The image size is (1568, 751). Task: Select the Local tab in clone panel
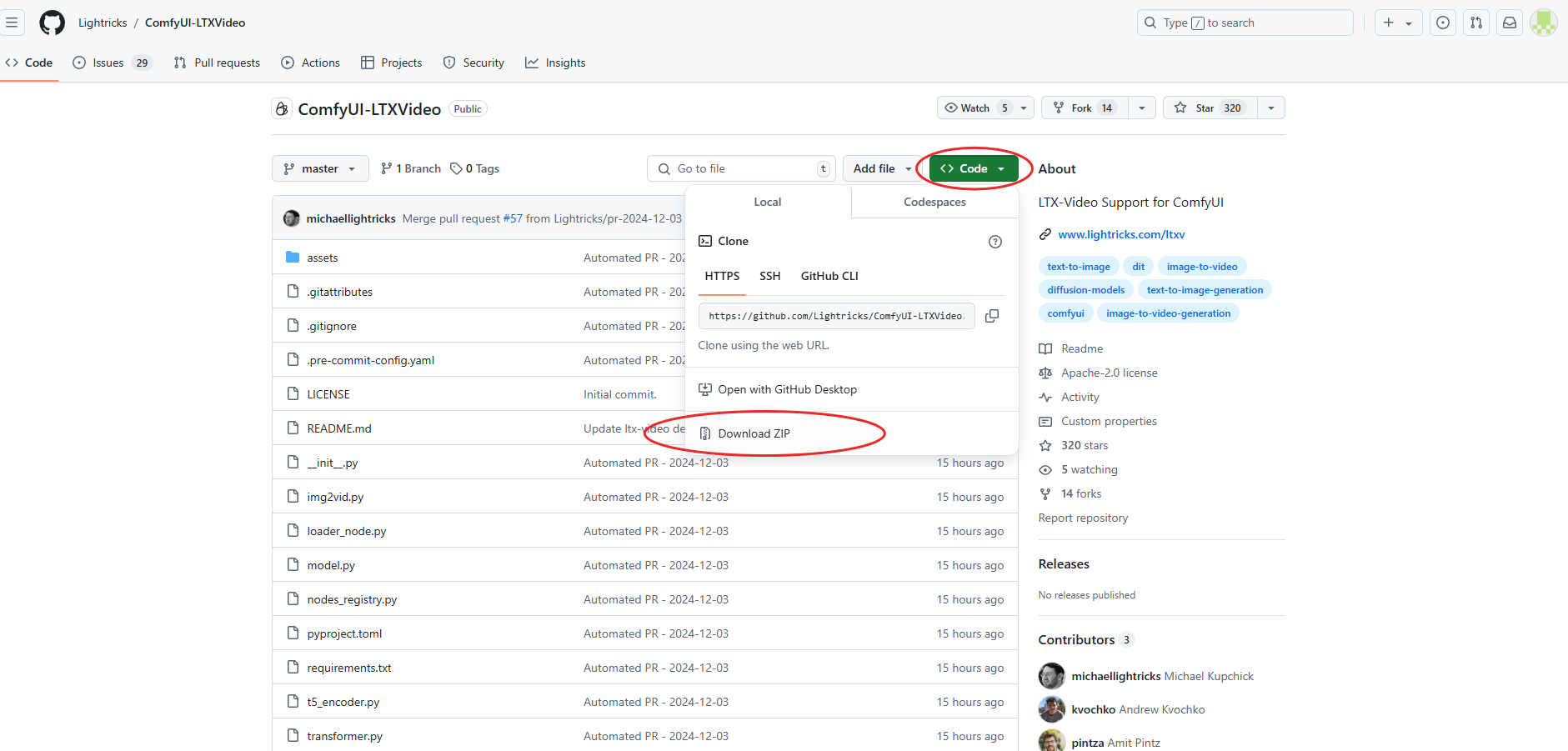tap(768, 202)
